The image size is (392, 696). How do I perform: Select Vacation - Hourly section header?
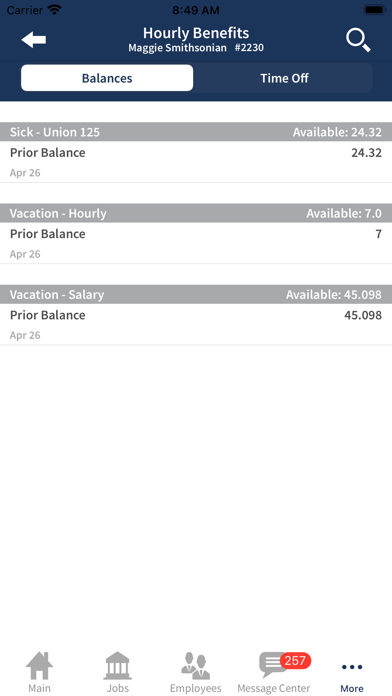click(196, 213)
